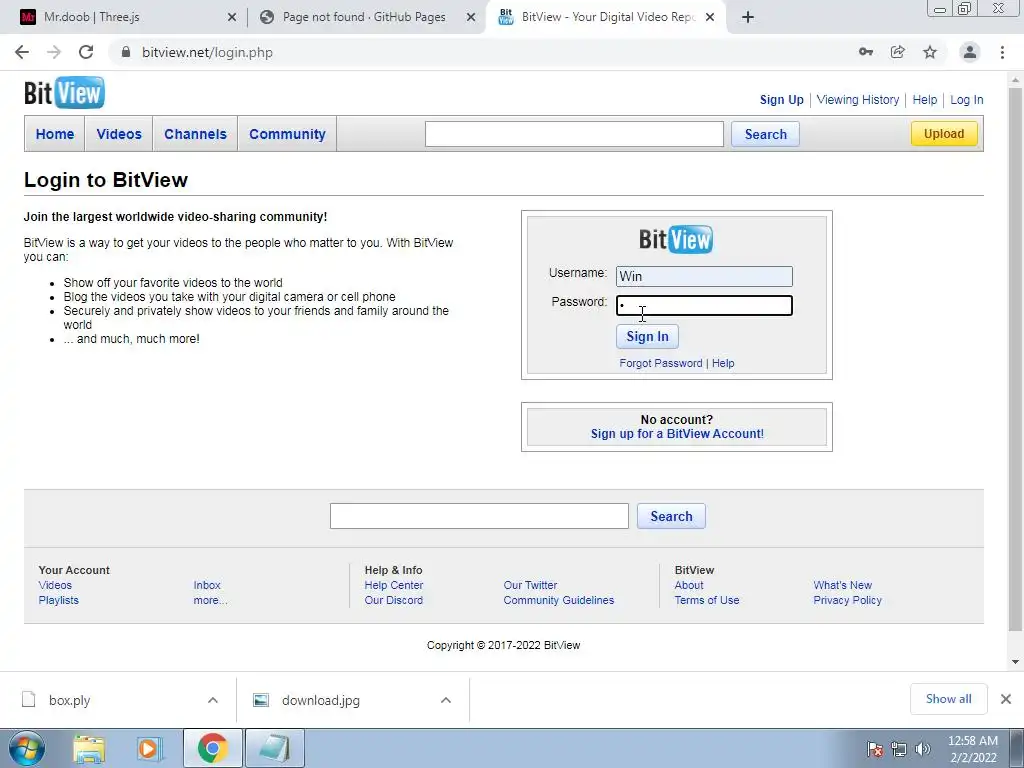The height and width of the screenshot is (768, 1024).
Task: Click the BitView logo in page header
Action: pos(64,93)
